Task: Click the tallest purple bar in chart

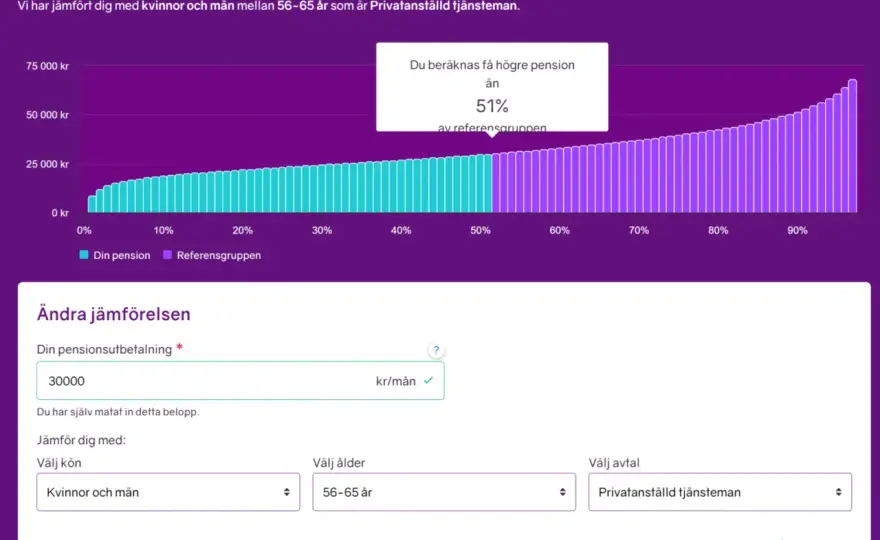Action: coord(852,146)
